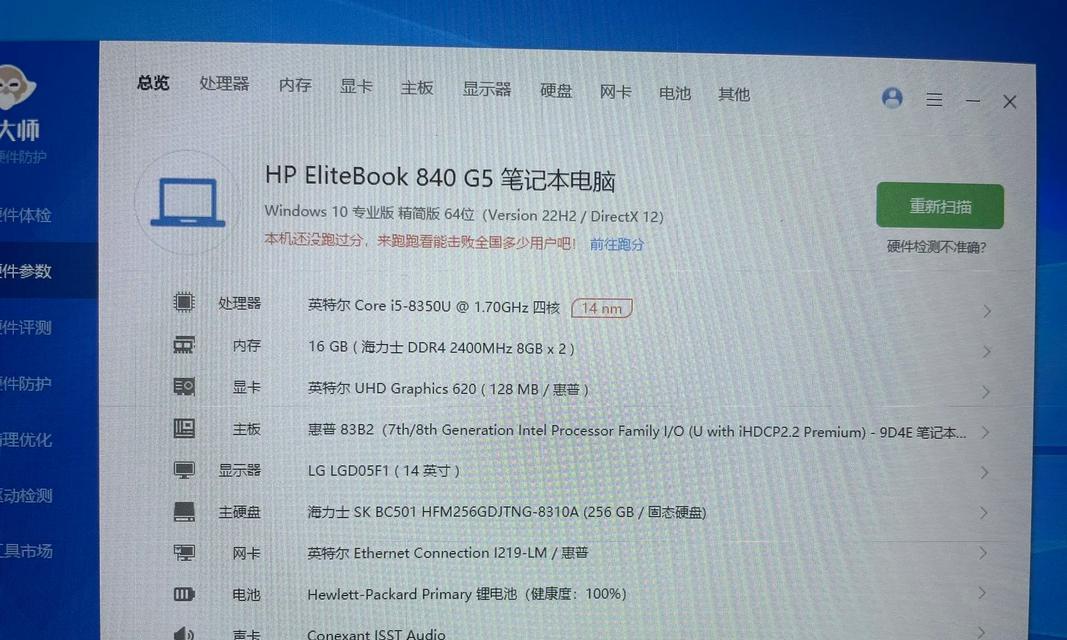
Task: Minimize the hardware info window
Action: [973, 101]
